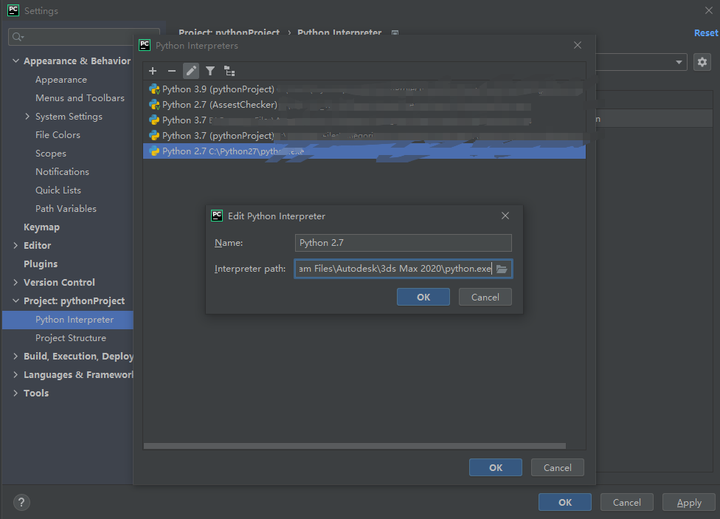Image resolution: width=720 pixels, height=519 pixels.
Task: Open Project Structure settings page
Action: (x=70, y=338)
